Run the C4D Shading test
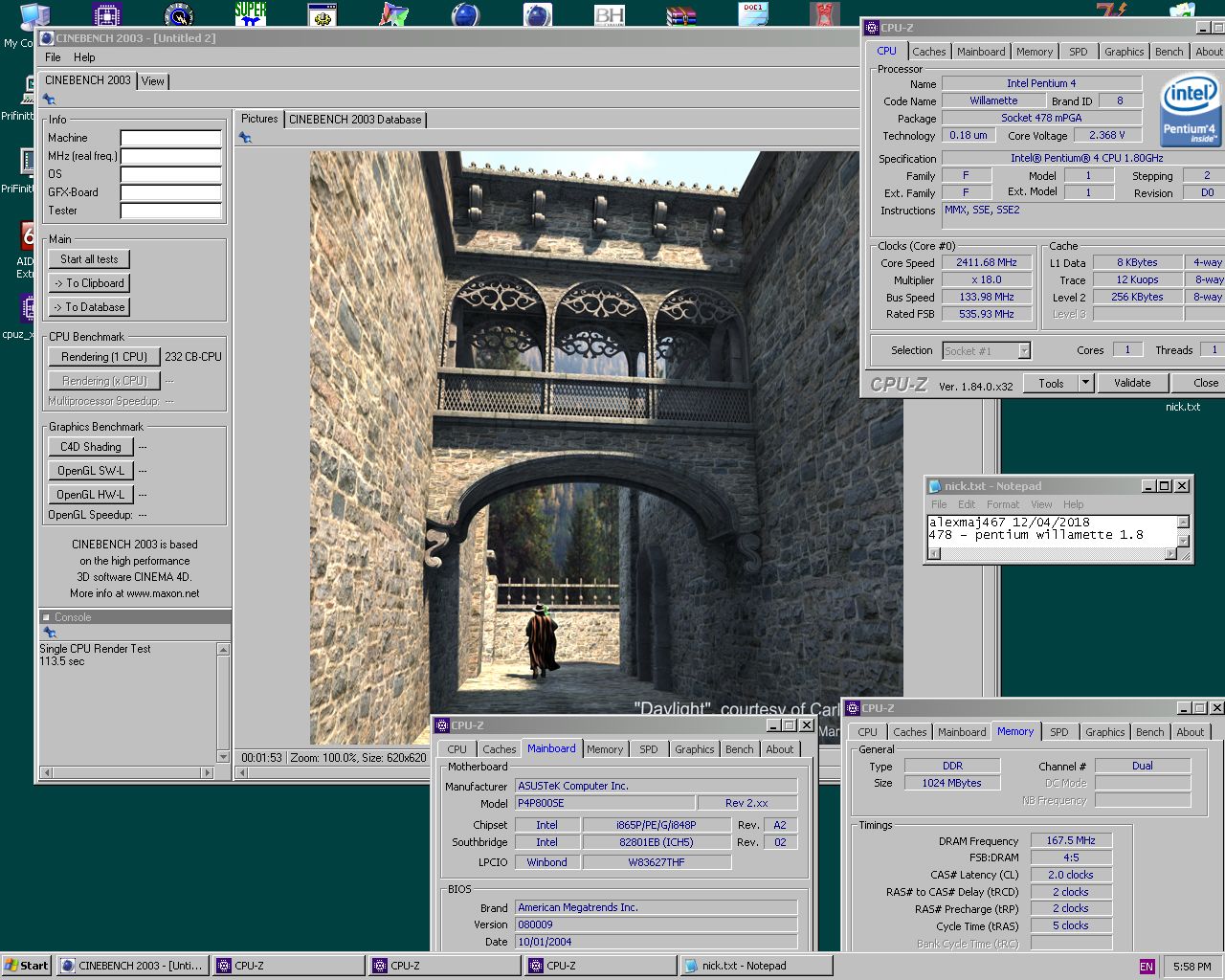 pyautogui.click(x=90, y=447)
